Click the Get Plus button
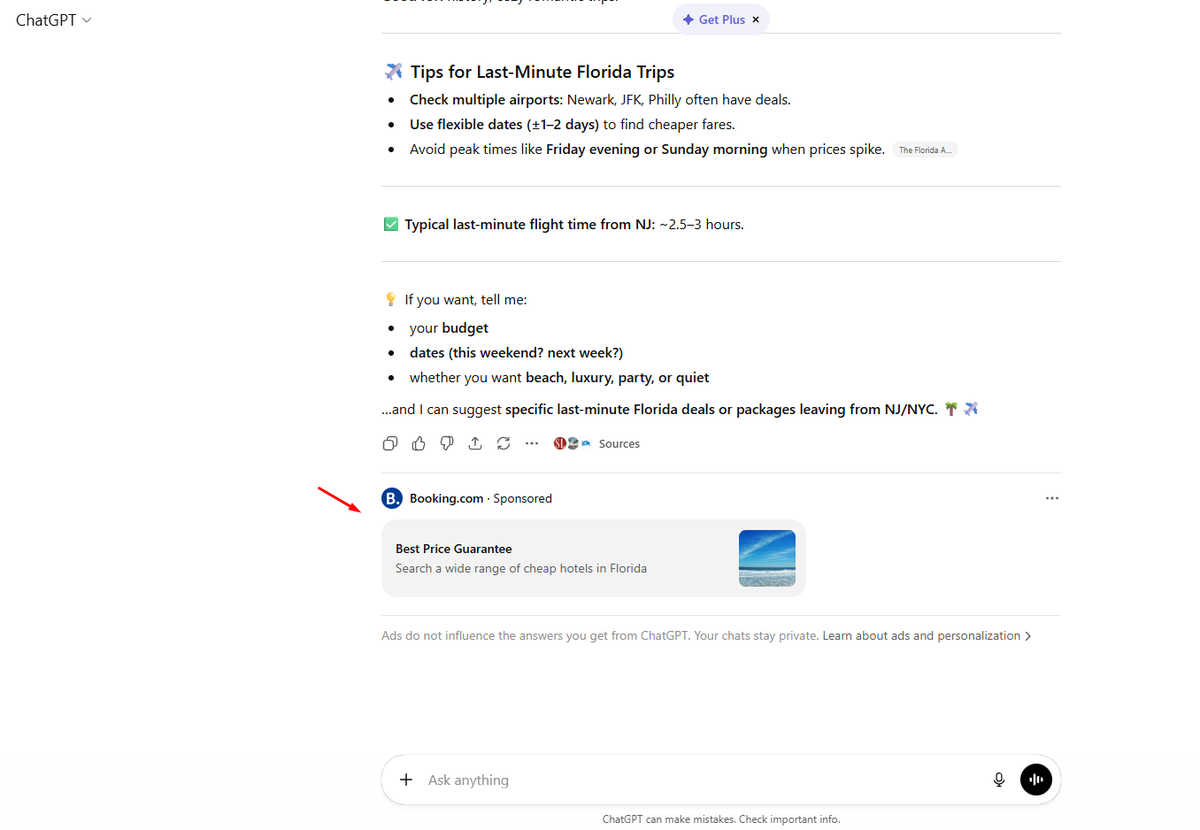 [x=713, y=20]
